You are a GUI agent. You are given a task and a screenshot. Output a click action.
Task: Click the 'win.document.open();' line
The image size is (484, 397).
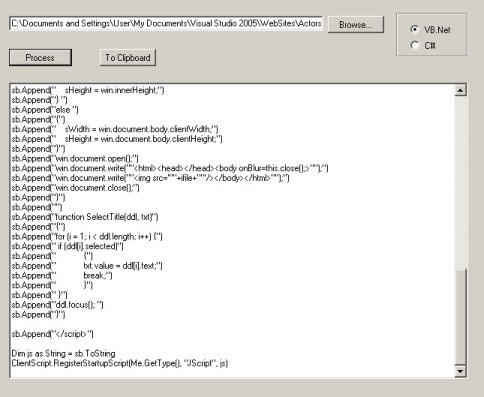[75, 158]
